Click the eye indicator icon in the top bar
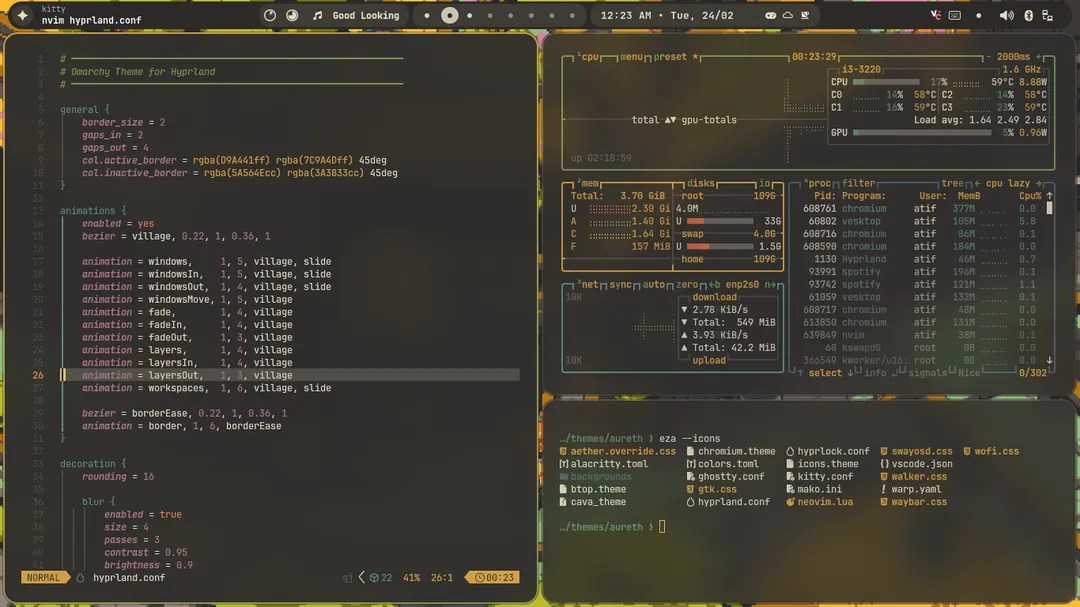 click(770, 15)
